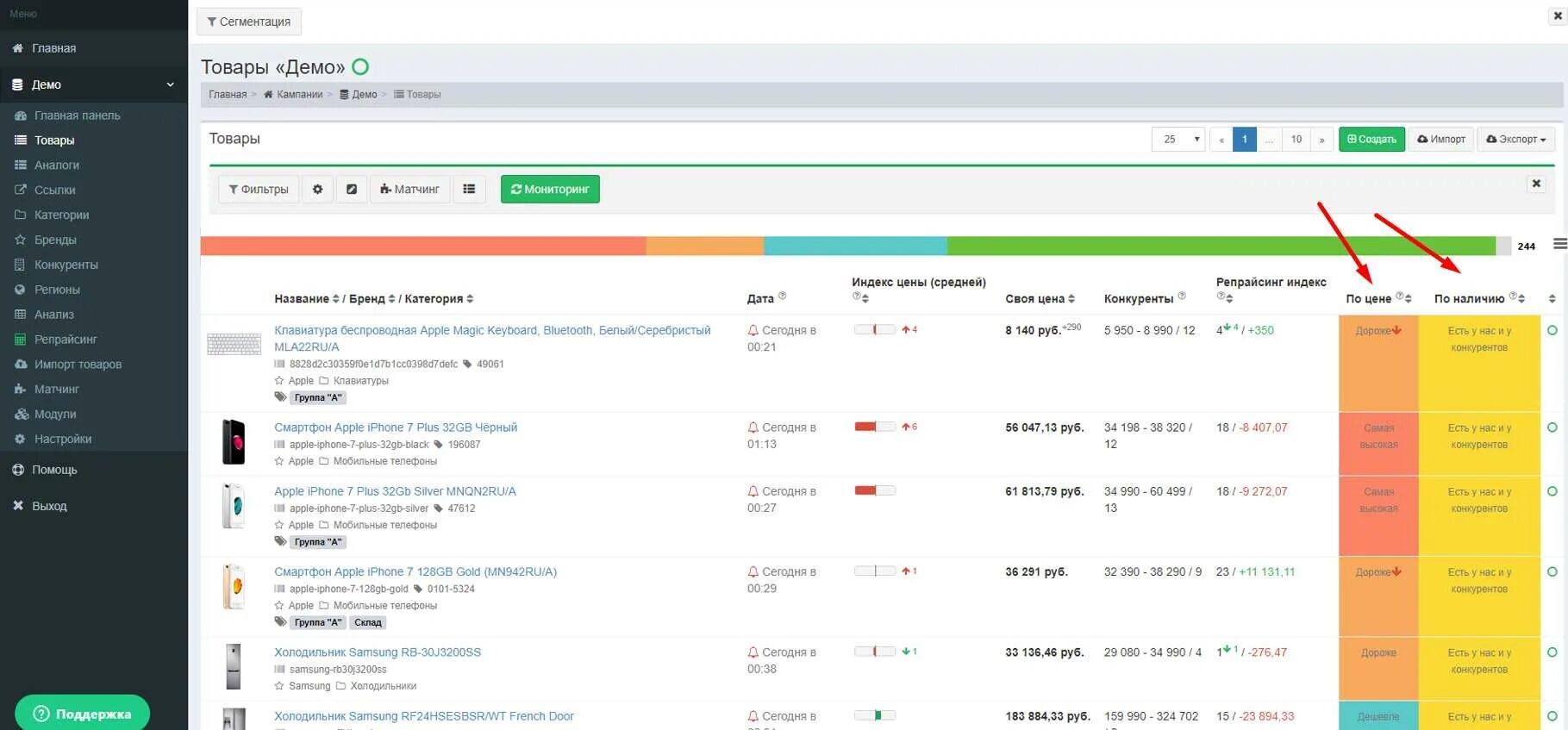The height and width of the screenshot is (730, 1568).
Task: Open the Экспорт dropdown
Action: [x=1515, y=139]
